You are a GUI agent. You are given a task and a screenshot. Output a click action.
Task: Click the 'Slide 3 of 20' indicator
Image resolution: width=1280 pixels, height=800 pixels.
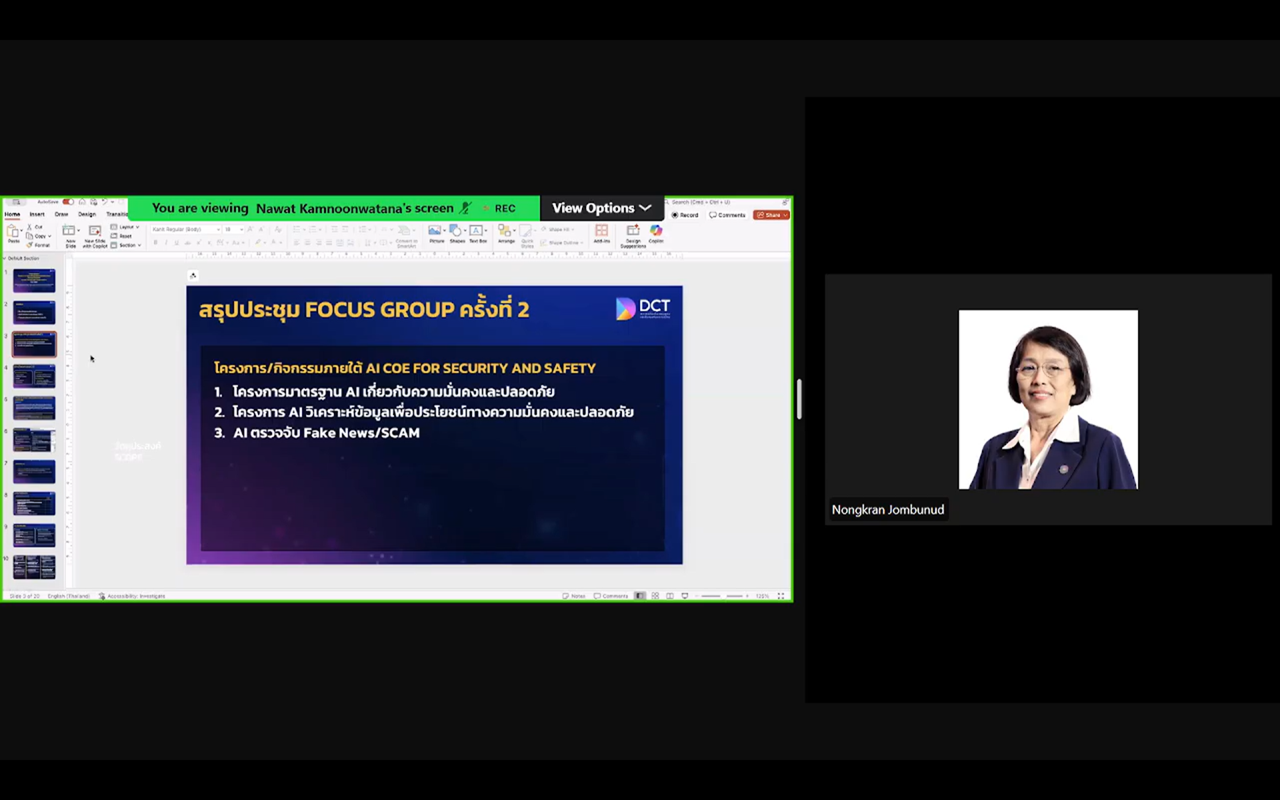[25, 596]
